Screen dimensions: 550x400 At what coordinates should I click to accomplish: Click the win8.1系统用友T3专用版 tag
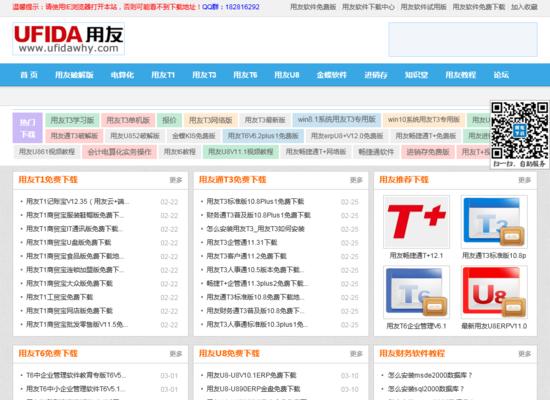coord(337,120)
